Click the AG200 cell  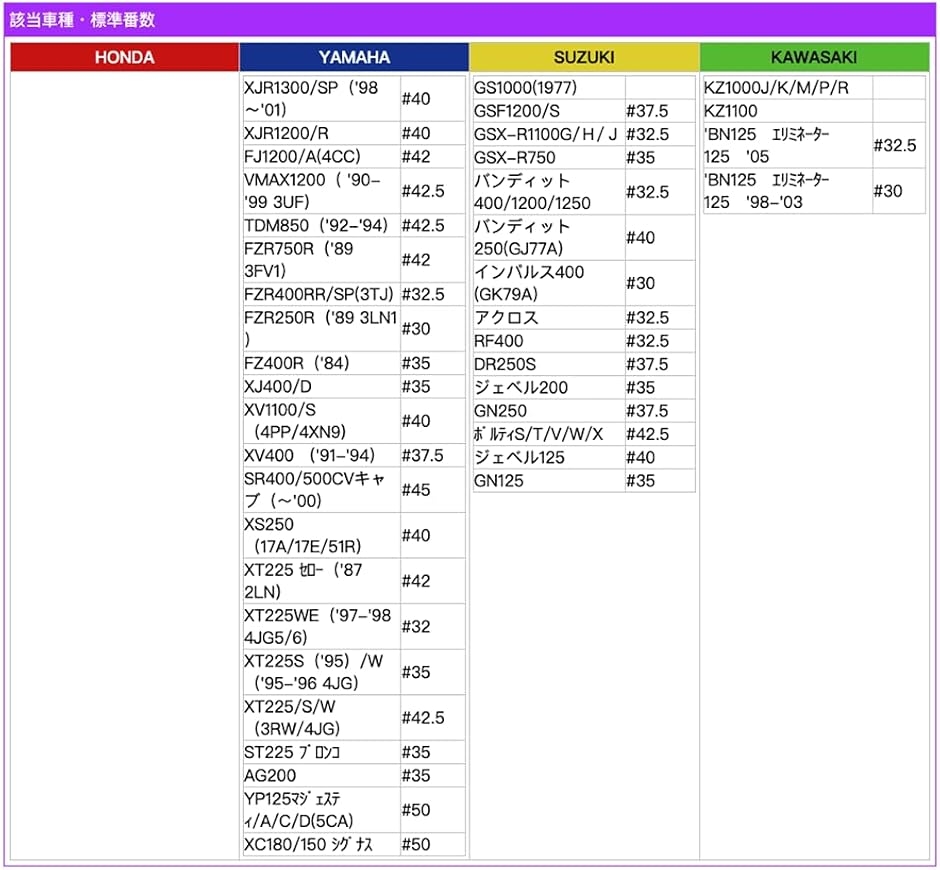(x=321, y=776)
